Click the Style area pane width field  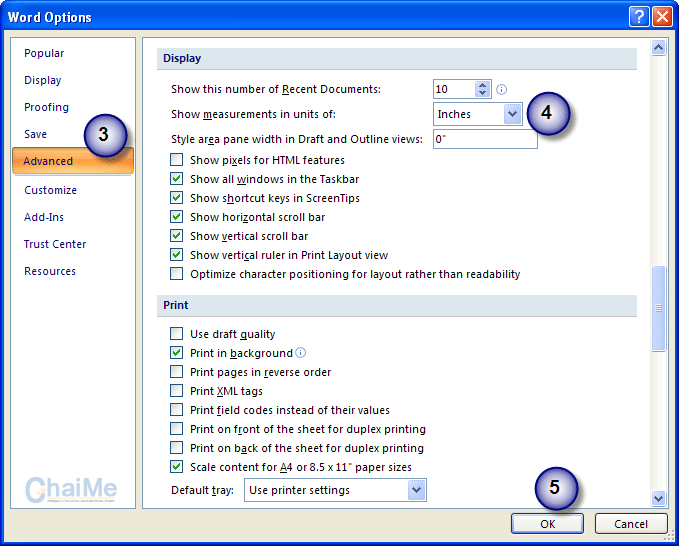[485, 139]
